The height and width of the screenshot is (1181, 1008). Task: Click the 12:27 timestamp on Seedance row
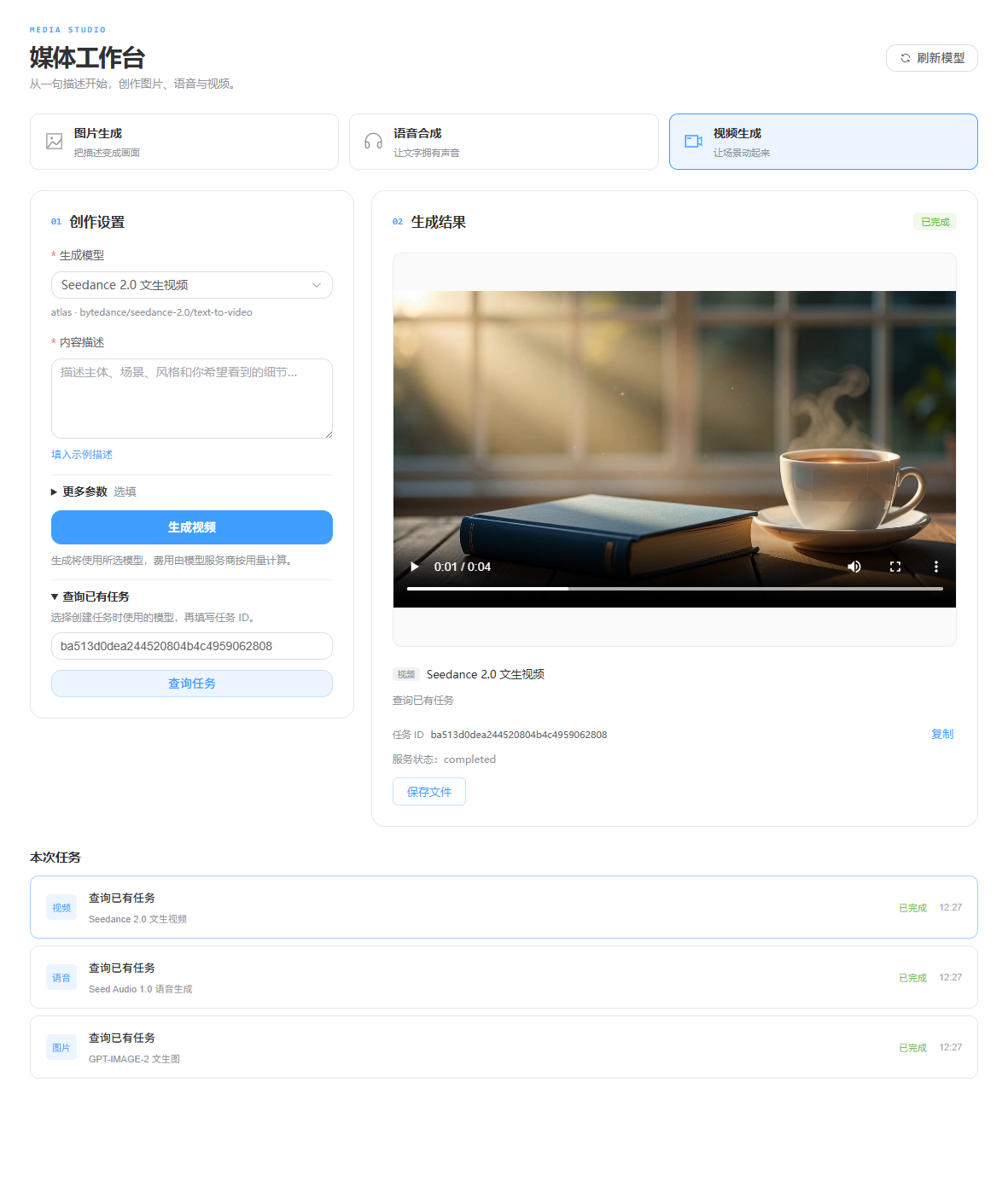[951, 907]
